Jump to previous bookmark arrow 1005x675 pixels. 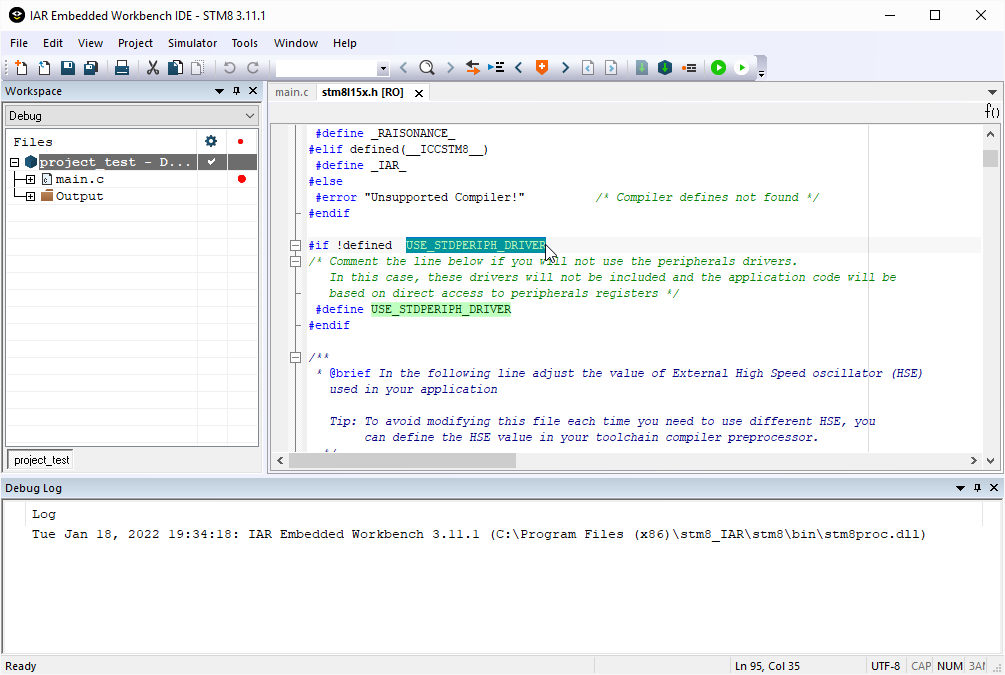point(519,67)
